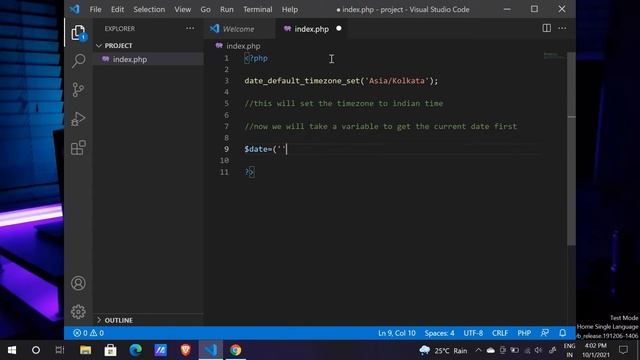Click the Visual Studio Code taskbar icon
640x360 pixels.
point(211,350)
